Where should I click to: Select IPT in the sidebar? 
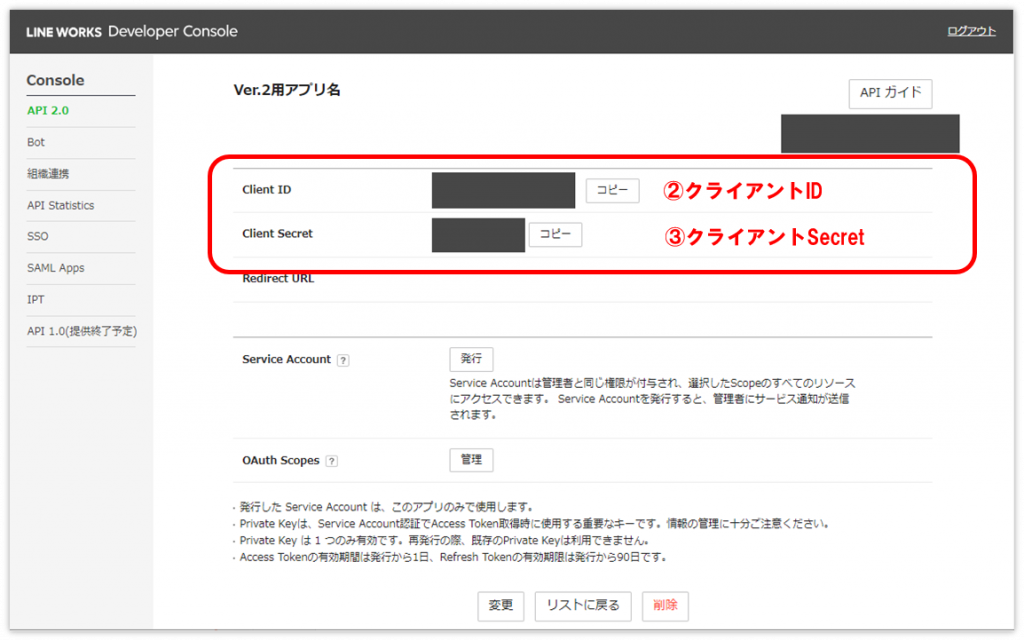[x=36, y=300]
